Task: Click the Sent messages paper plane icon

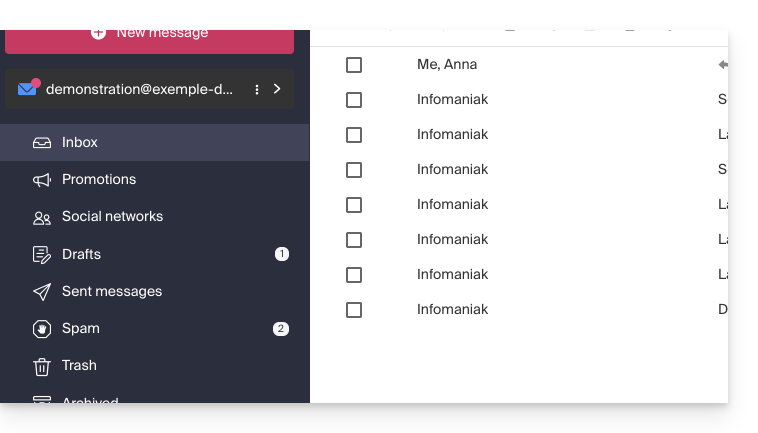Action: pyautogui.click(x=42, y=292)
